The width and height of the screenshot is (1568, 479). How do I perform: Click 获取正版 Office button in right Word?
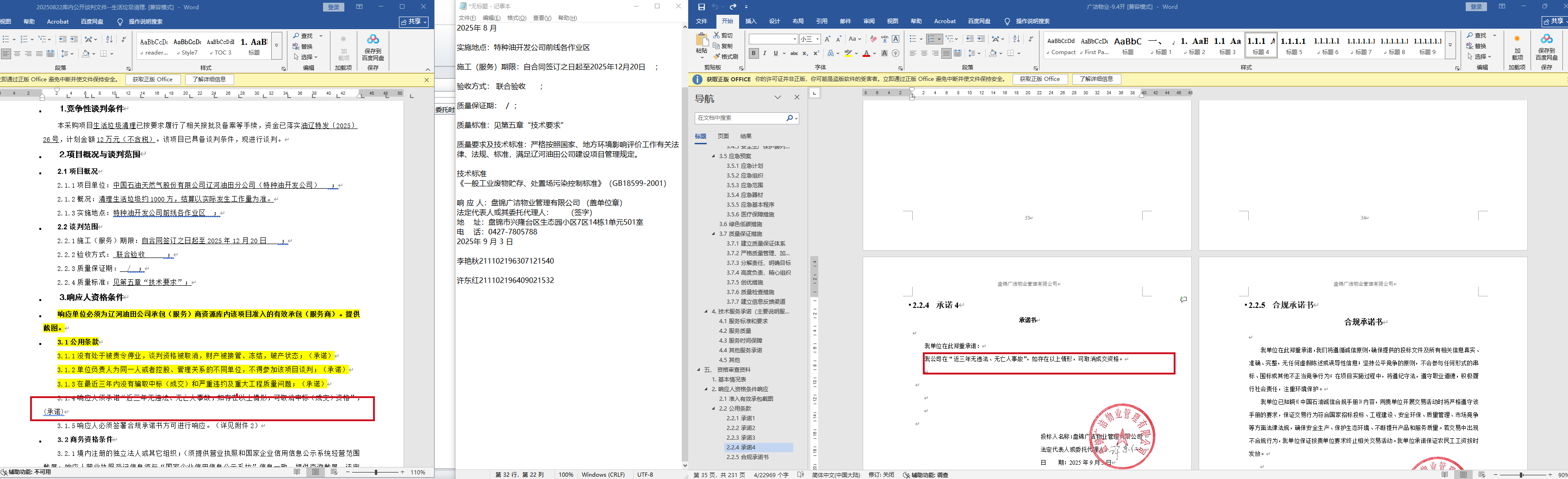pyautogui.click(x=1039, y=79)
